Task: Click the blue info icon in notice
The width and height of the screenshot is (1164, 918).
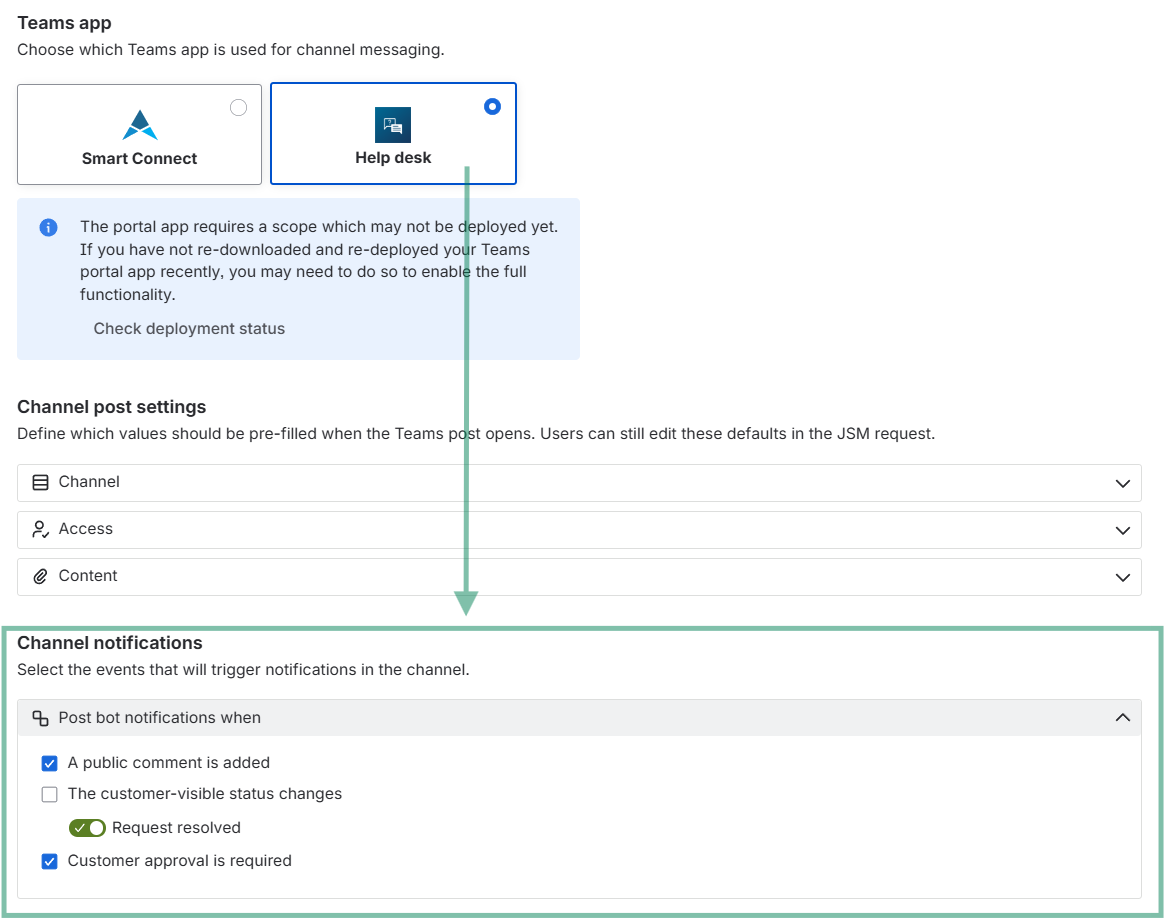Action: pyautogui.click(x=48, y=227)
